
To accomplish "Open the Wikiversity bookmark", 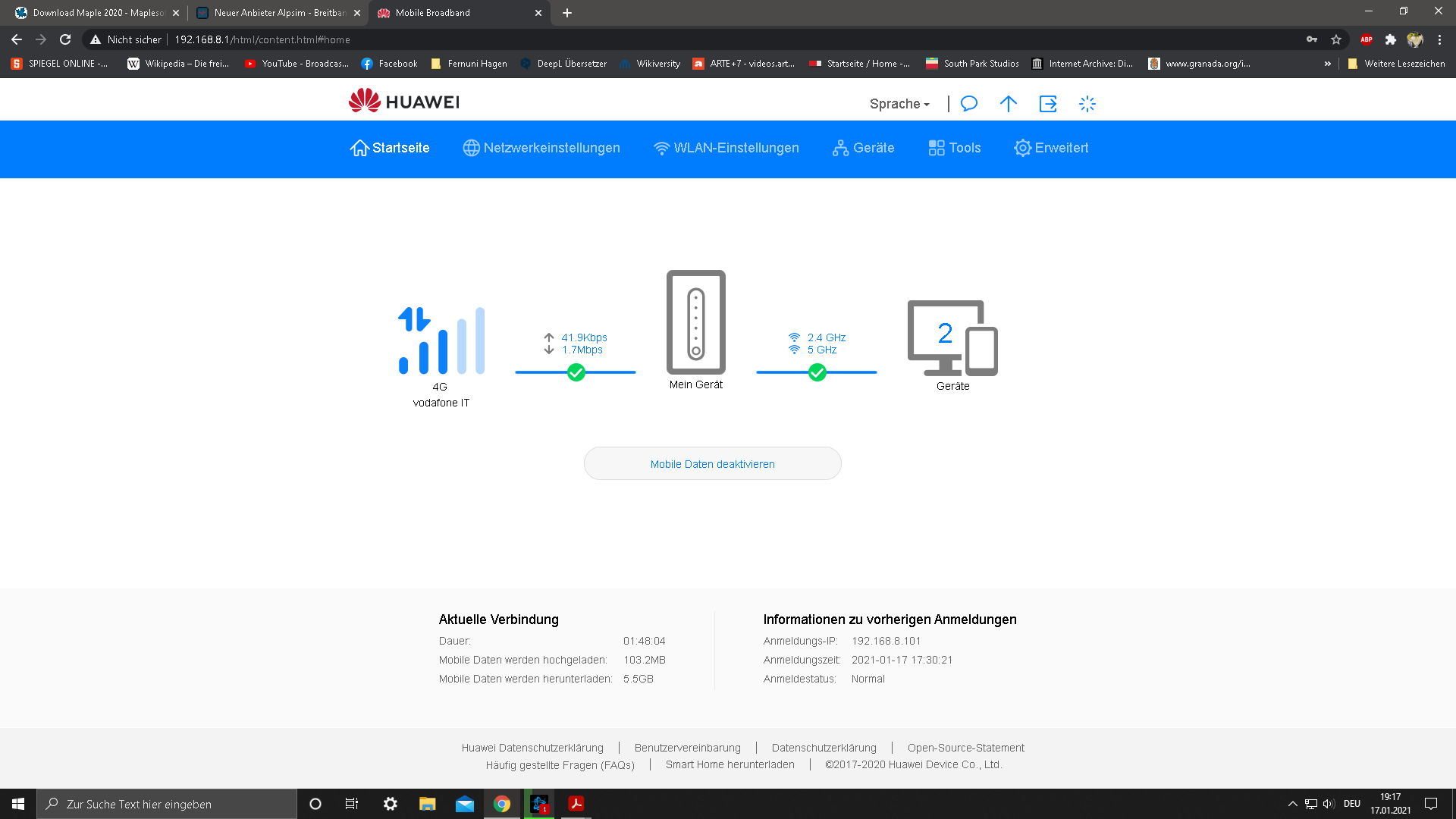I will click(650, 64).
